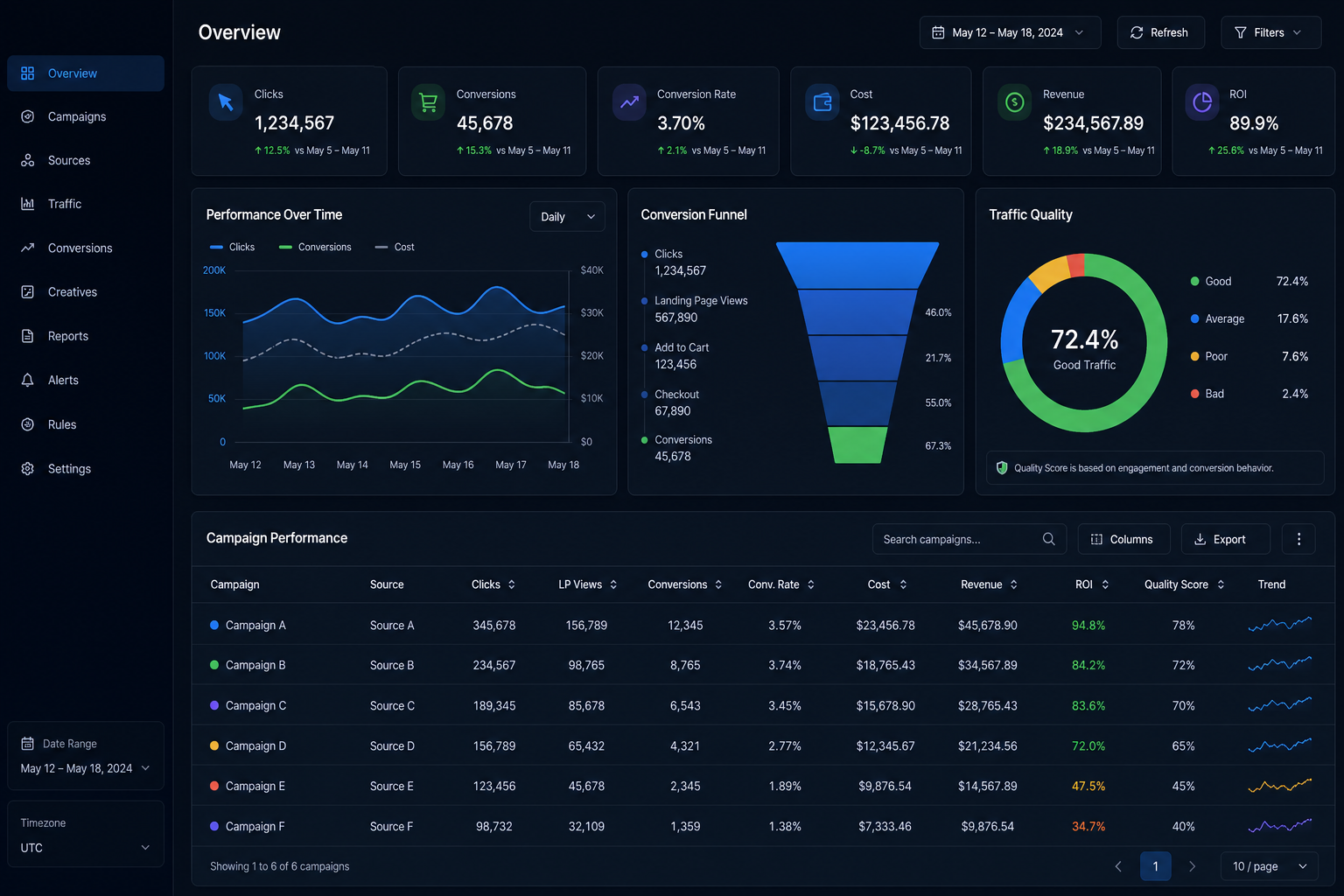Screen dimensions: 1344x896
Task: Click the calendar icon in header date picker
Action: tap(938, 32)
